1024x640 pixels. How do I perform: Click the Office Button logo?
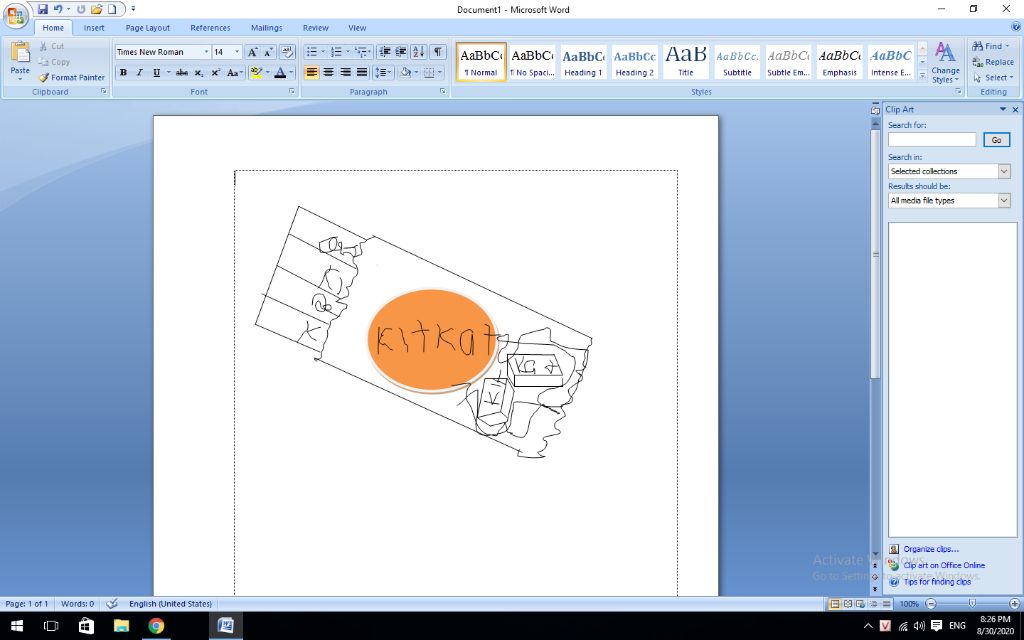16,16
